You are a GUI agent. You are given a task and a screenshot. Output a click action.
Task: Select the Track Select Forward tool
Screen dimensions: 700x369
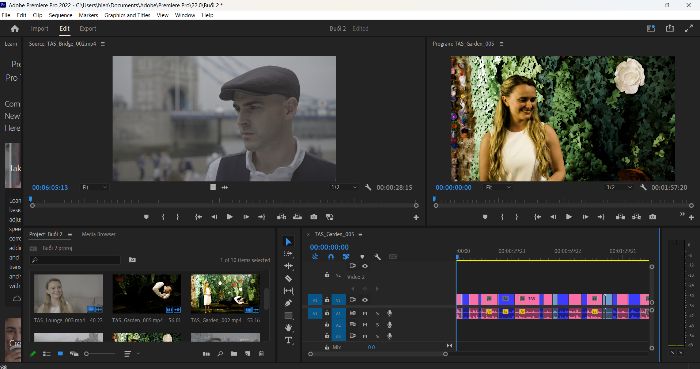coord(288,253)
